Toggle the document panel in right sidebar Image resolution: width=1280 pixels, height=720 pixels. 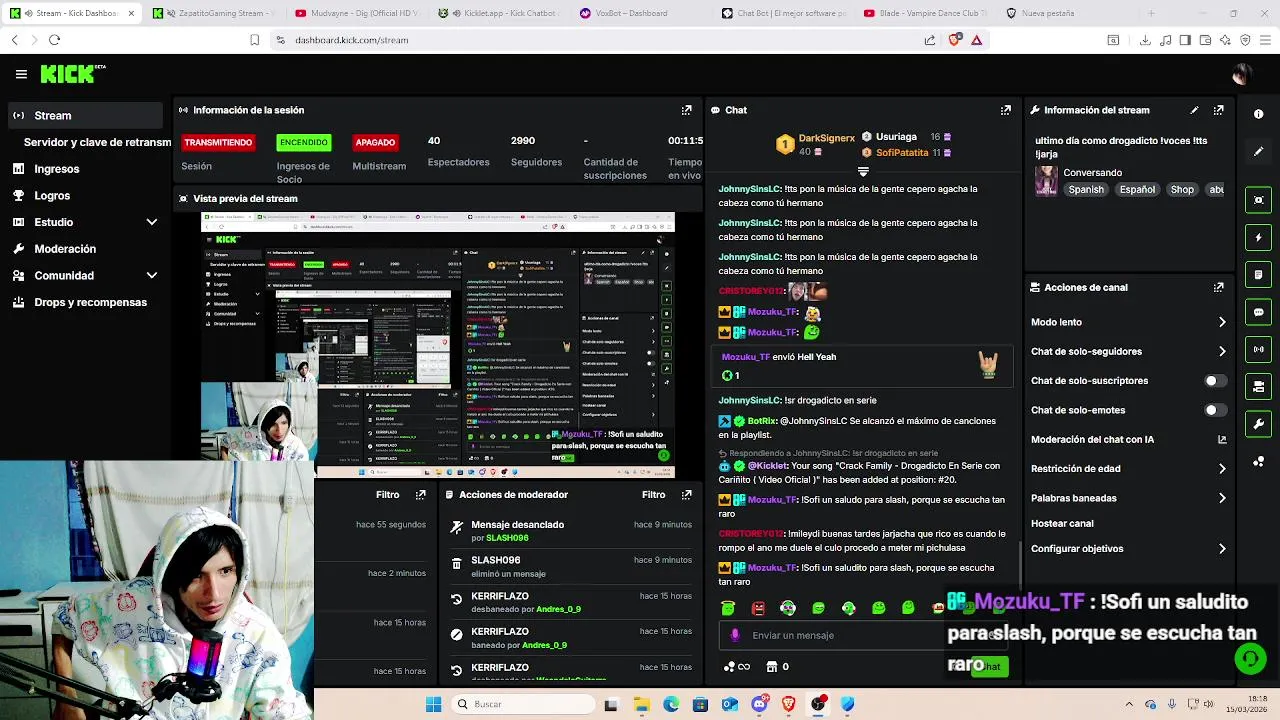click(1259, 275)
